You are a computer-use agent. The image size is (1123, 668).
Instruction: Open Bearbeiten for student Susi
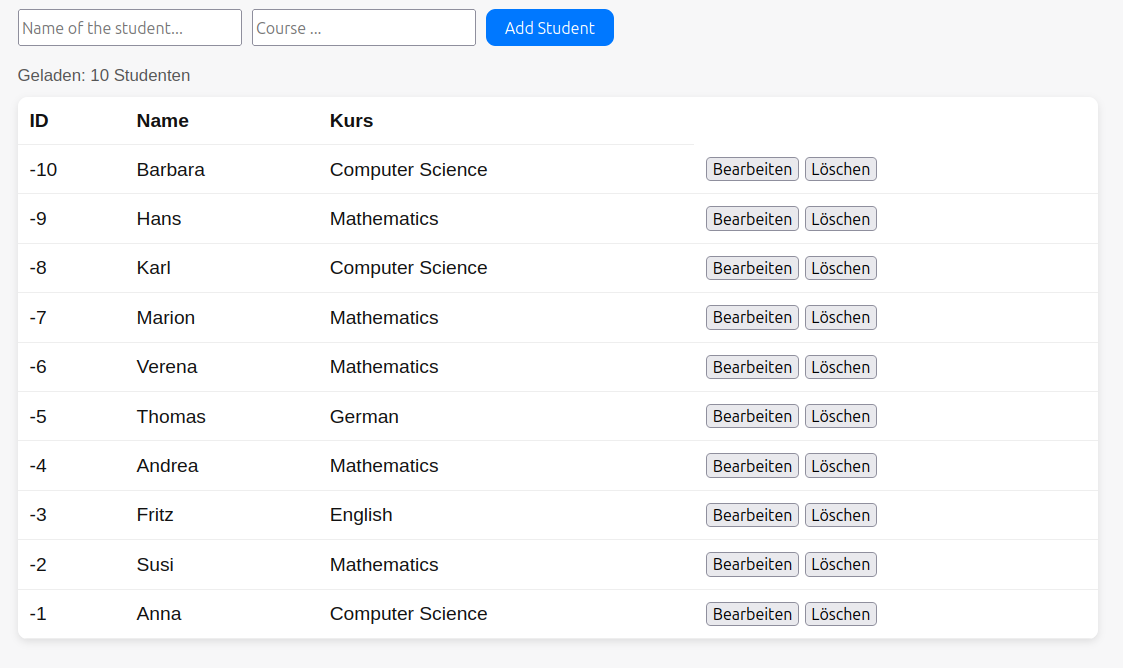752,564
